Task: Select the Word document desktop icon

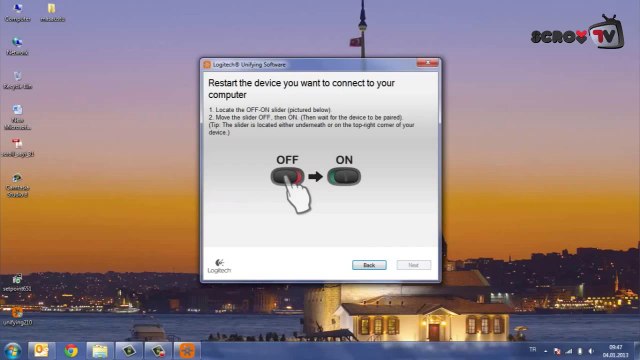Action: click(x=17, y=117)
